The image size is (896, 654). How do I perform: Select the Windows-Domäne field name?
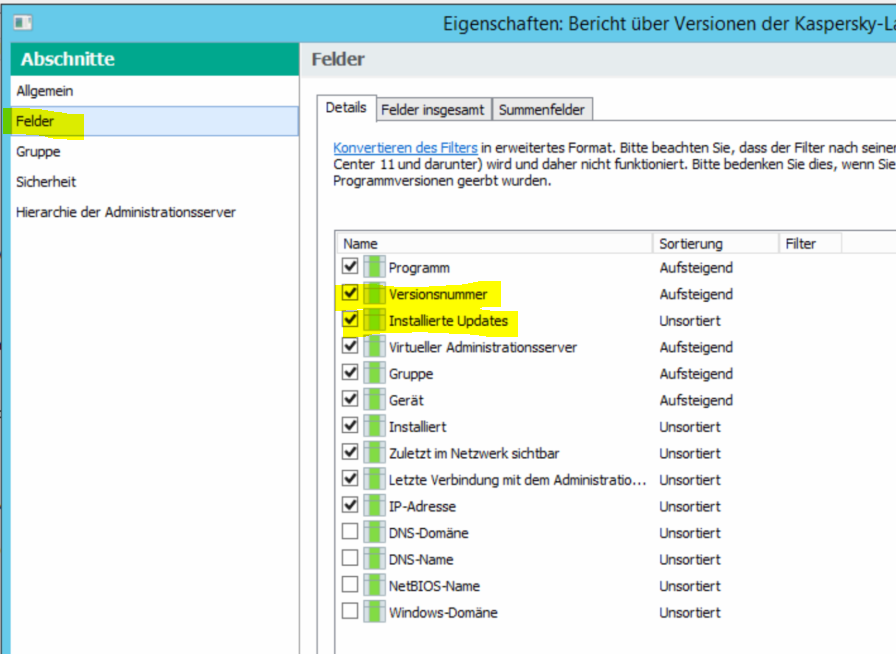[443, 612]
